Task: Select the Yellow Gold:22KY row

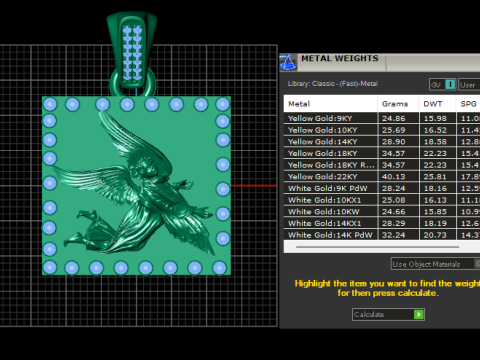Action: pos(382,177)
